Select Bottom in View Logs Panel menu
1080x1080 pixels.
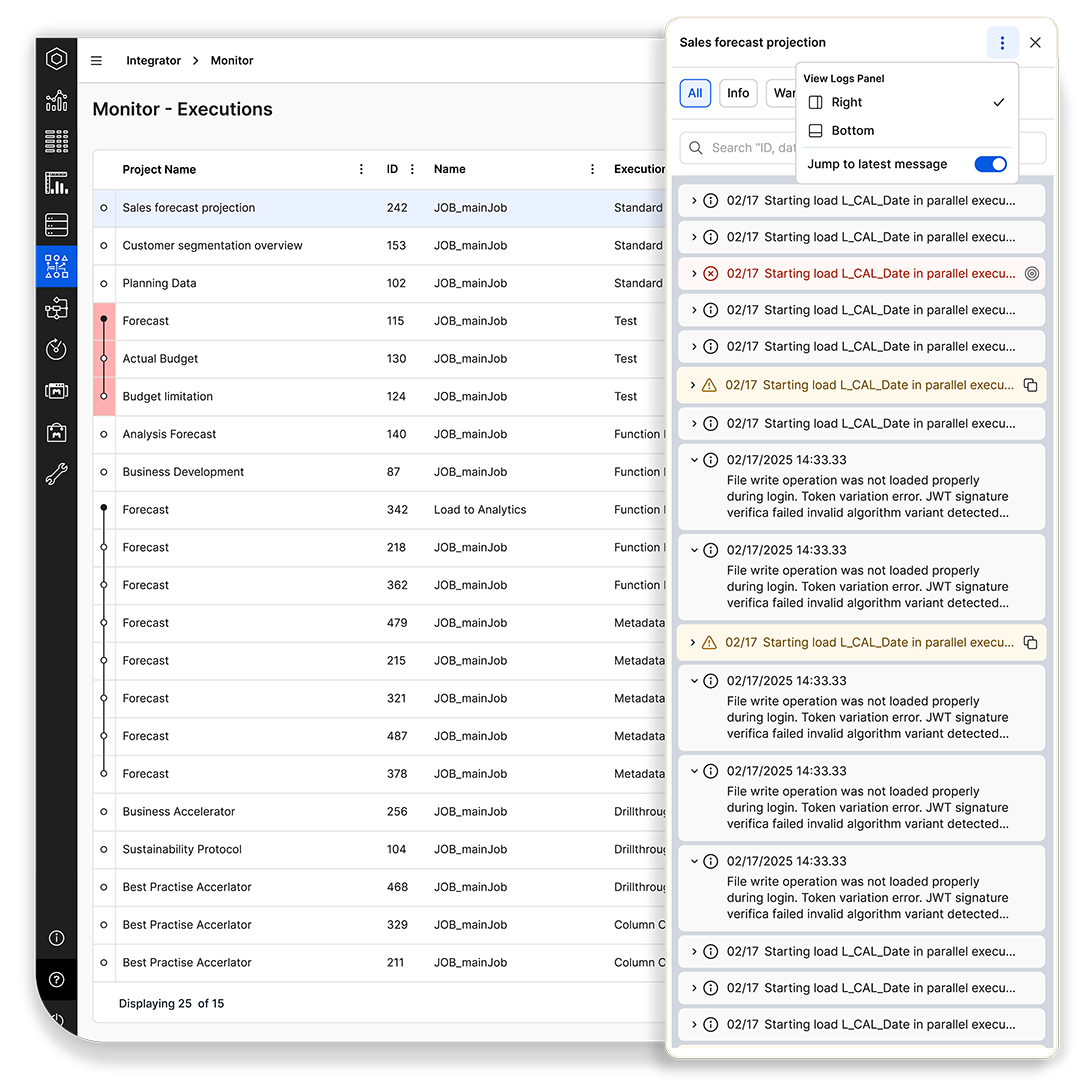pyautogui.click(x=852, y=131)
